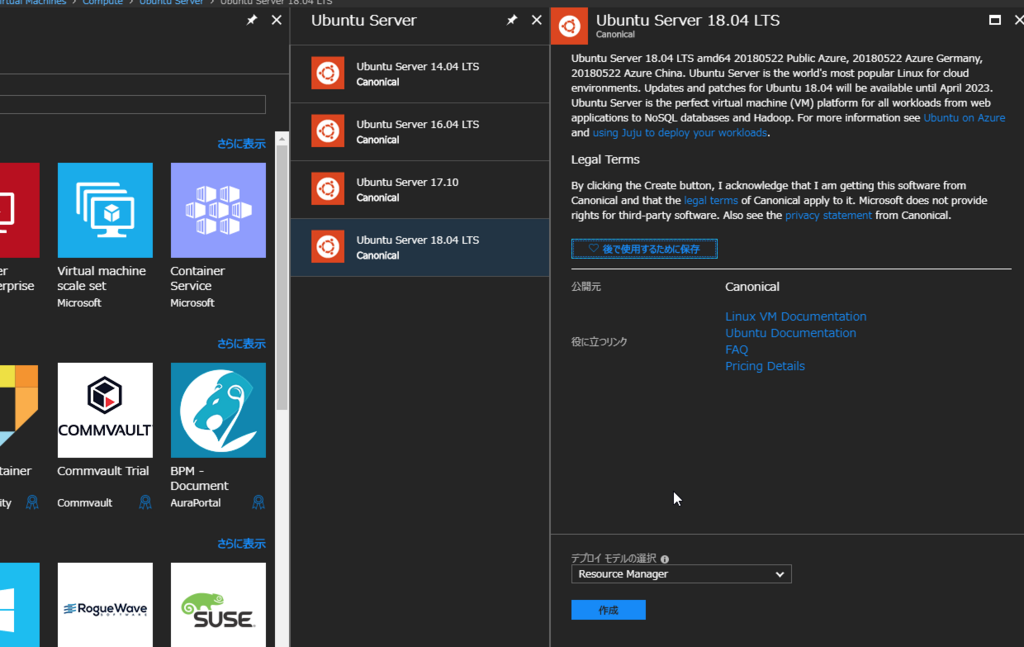
Task: Click the Ubuntu Server 16.04 LTS icon
Action: point(327,131)
